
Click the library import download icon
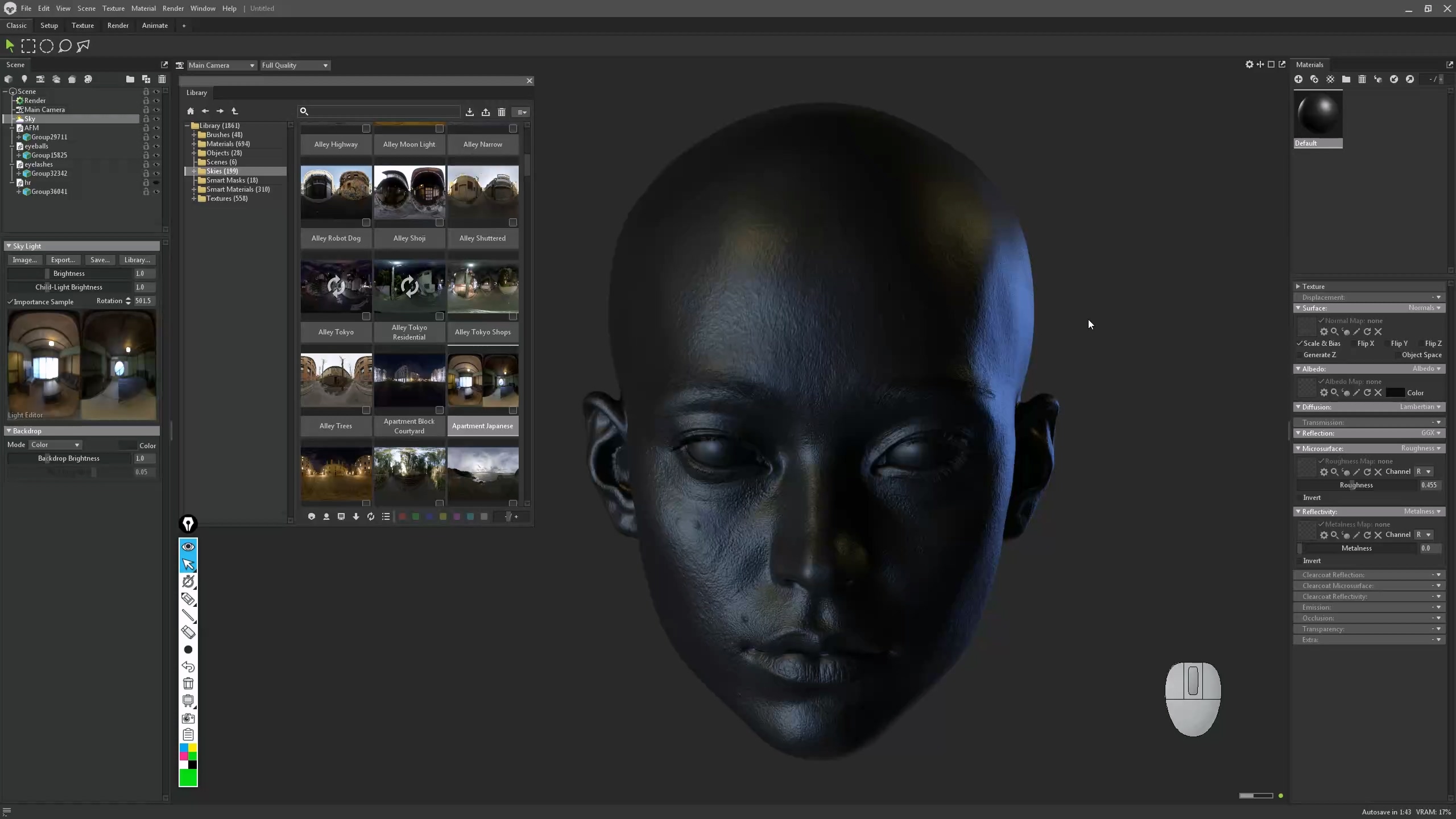pos(470,112)
